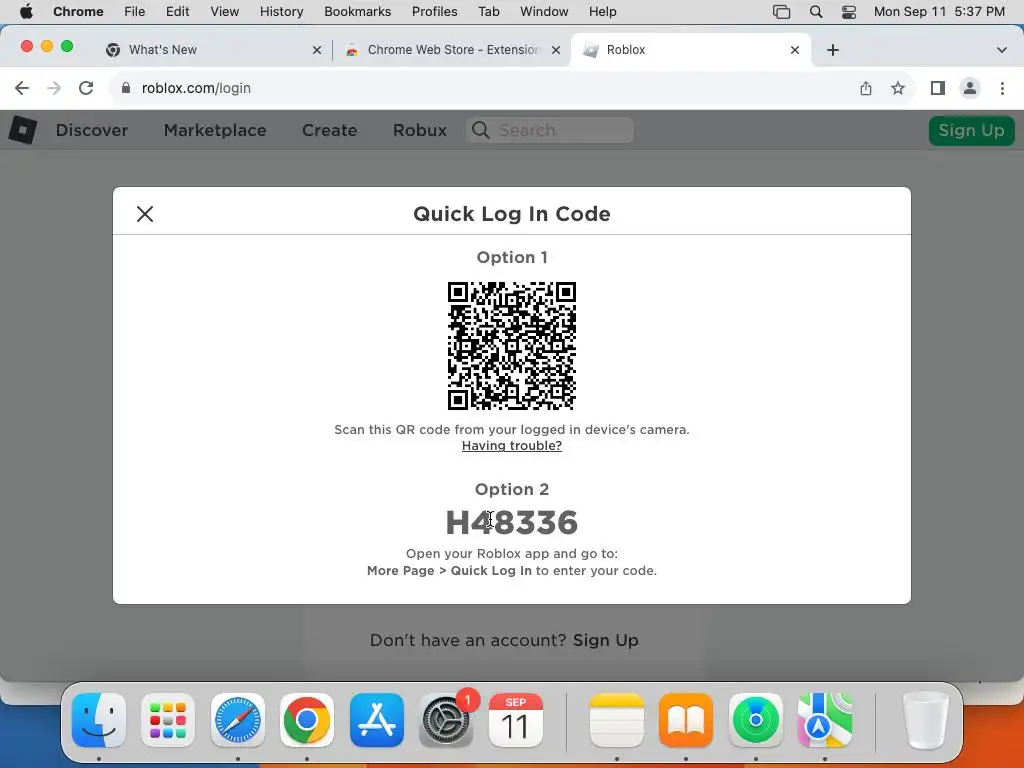
Task: Open Launchpad from the Dock
Action: tap(168, 720)
